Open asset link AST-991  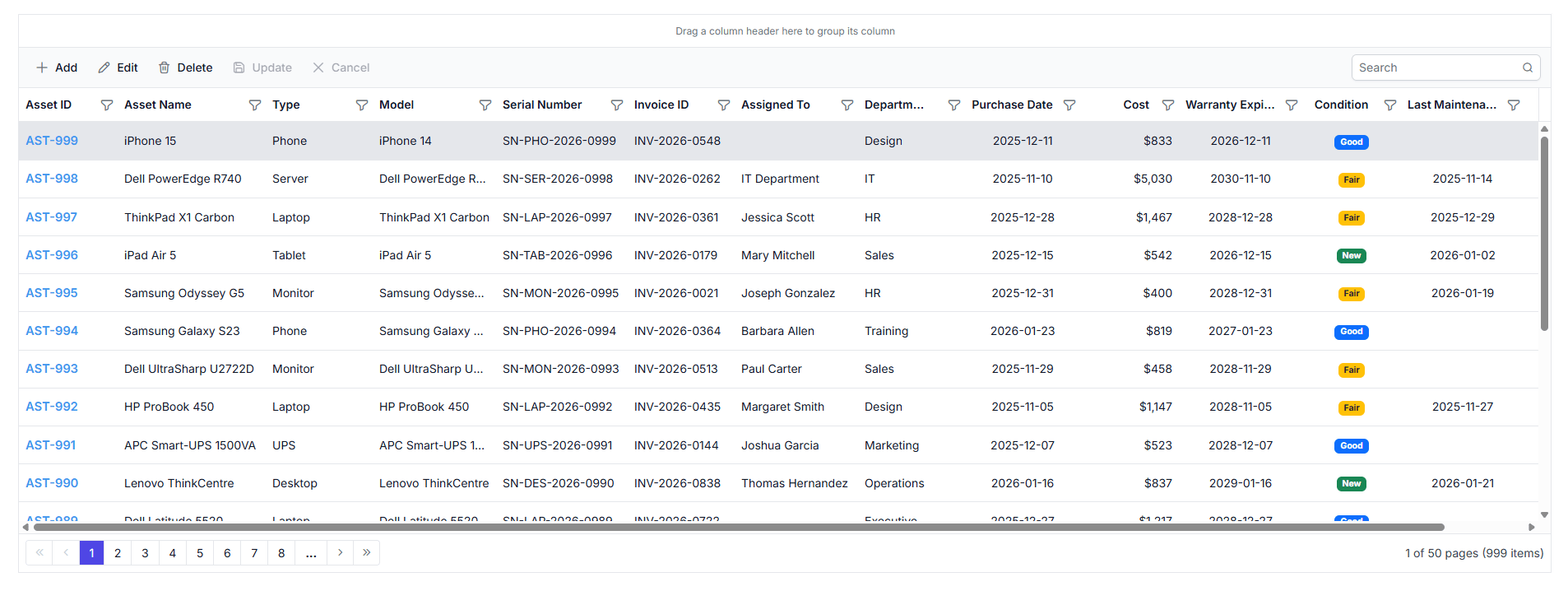pos(50,445)
